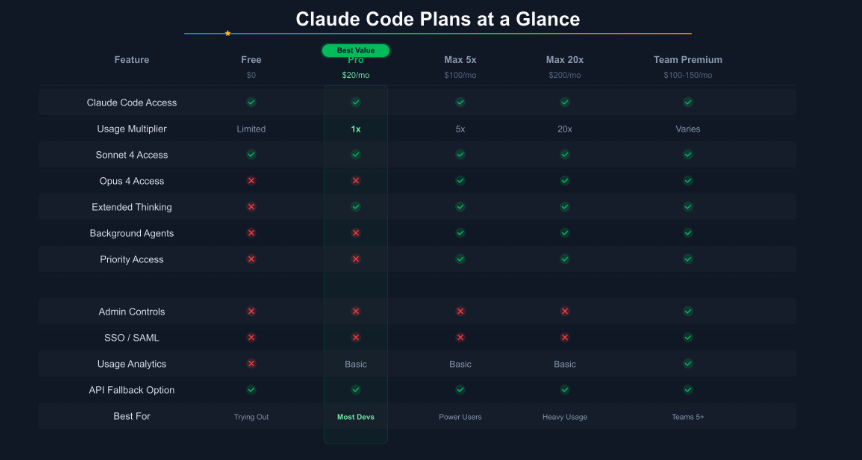The height and width of the screenshot is (460, 862).
Task: Click the Best Value badge
Action: pos(356,50)
